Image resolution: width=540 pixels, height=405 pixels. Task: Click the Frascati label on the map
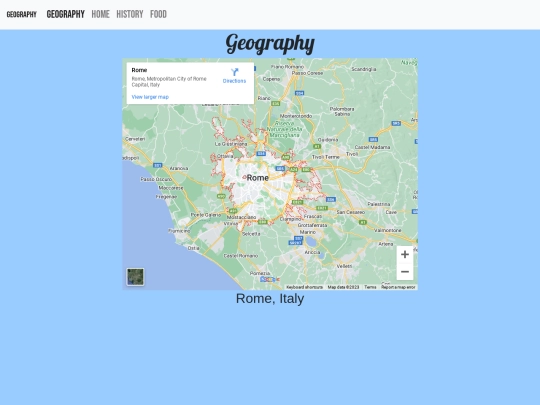click(x=313, y=217)
